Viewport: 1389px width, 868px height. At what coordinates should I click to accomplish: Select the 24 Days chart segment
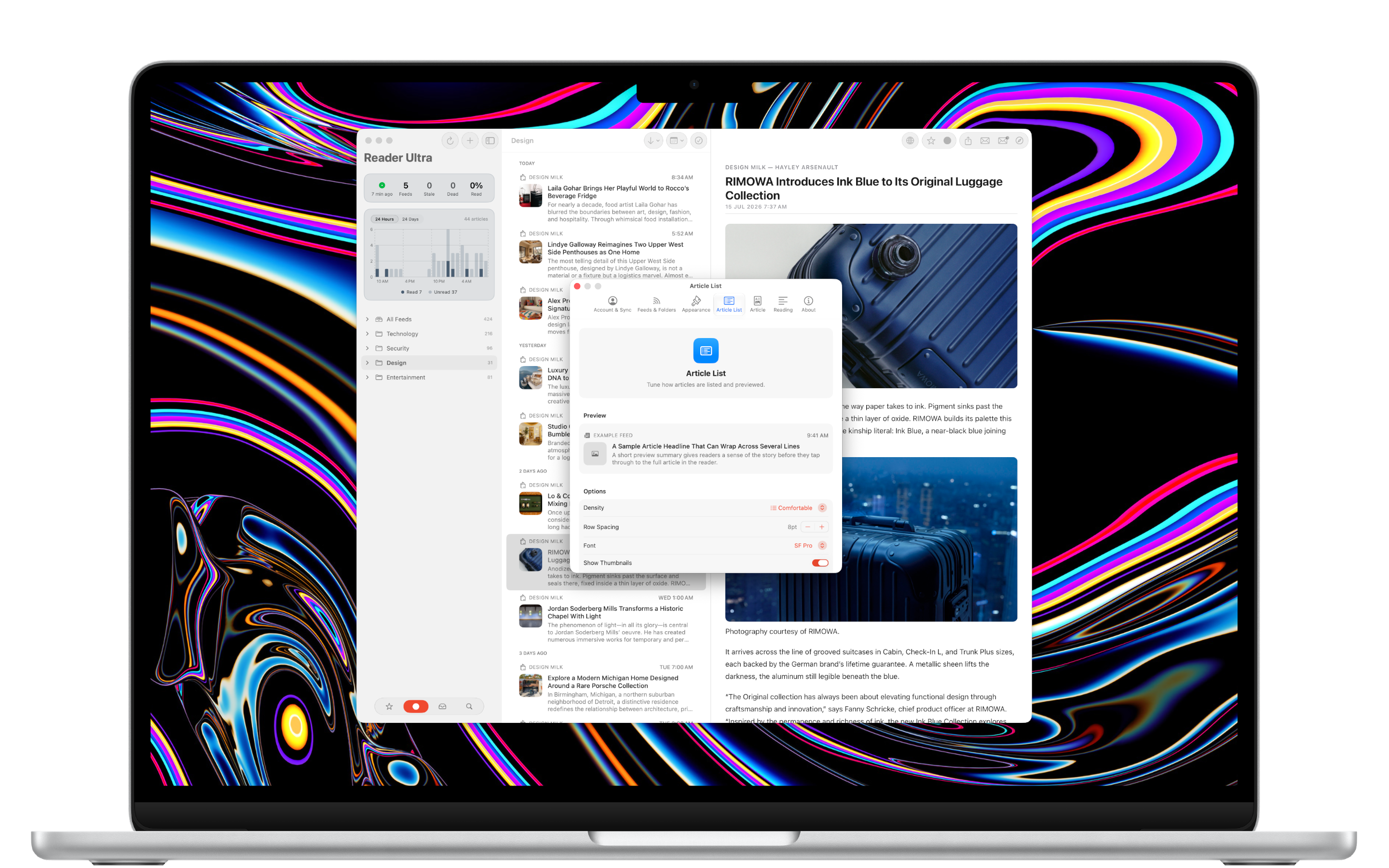(x=410, y=219)
